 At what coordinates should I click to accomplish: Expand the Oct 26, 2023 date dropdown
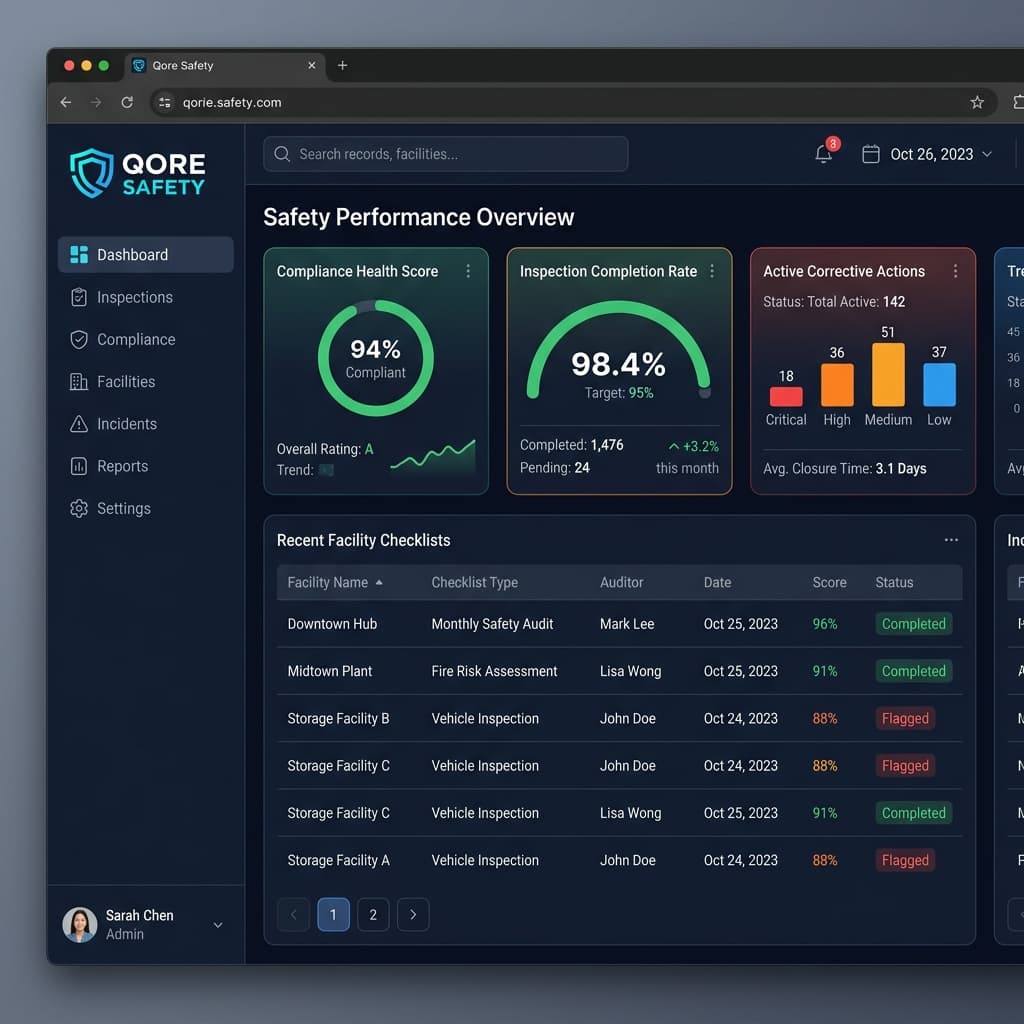pos(987,154)
